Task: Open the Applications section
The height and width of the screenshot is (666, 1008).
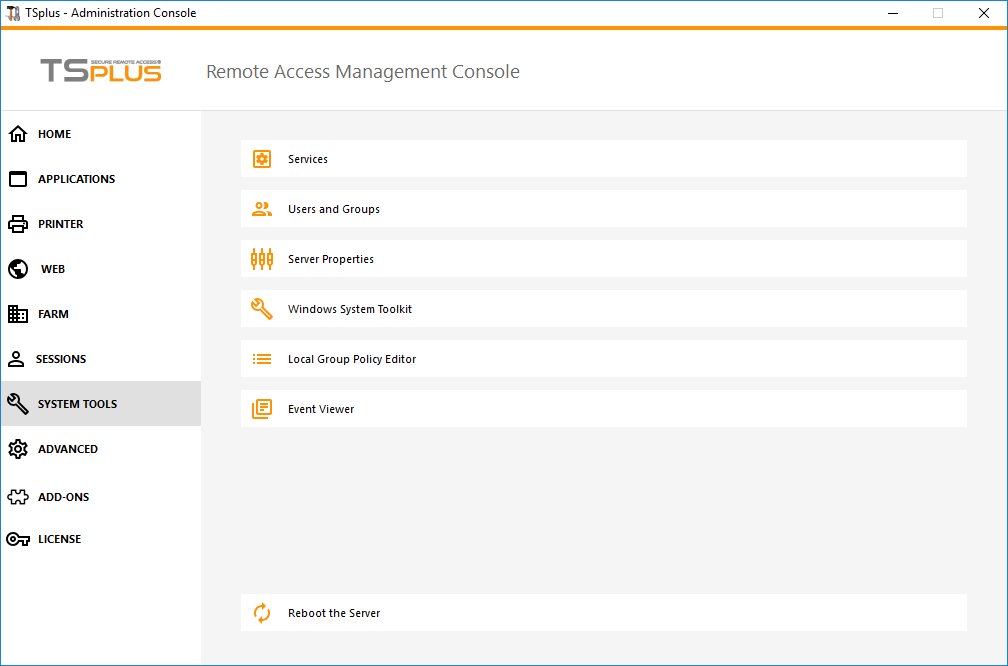Action: (x=76, y=178)
